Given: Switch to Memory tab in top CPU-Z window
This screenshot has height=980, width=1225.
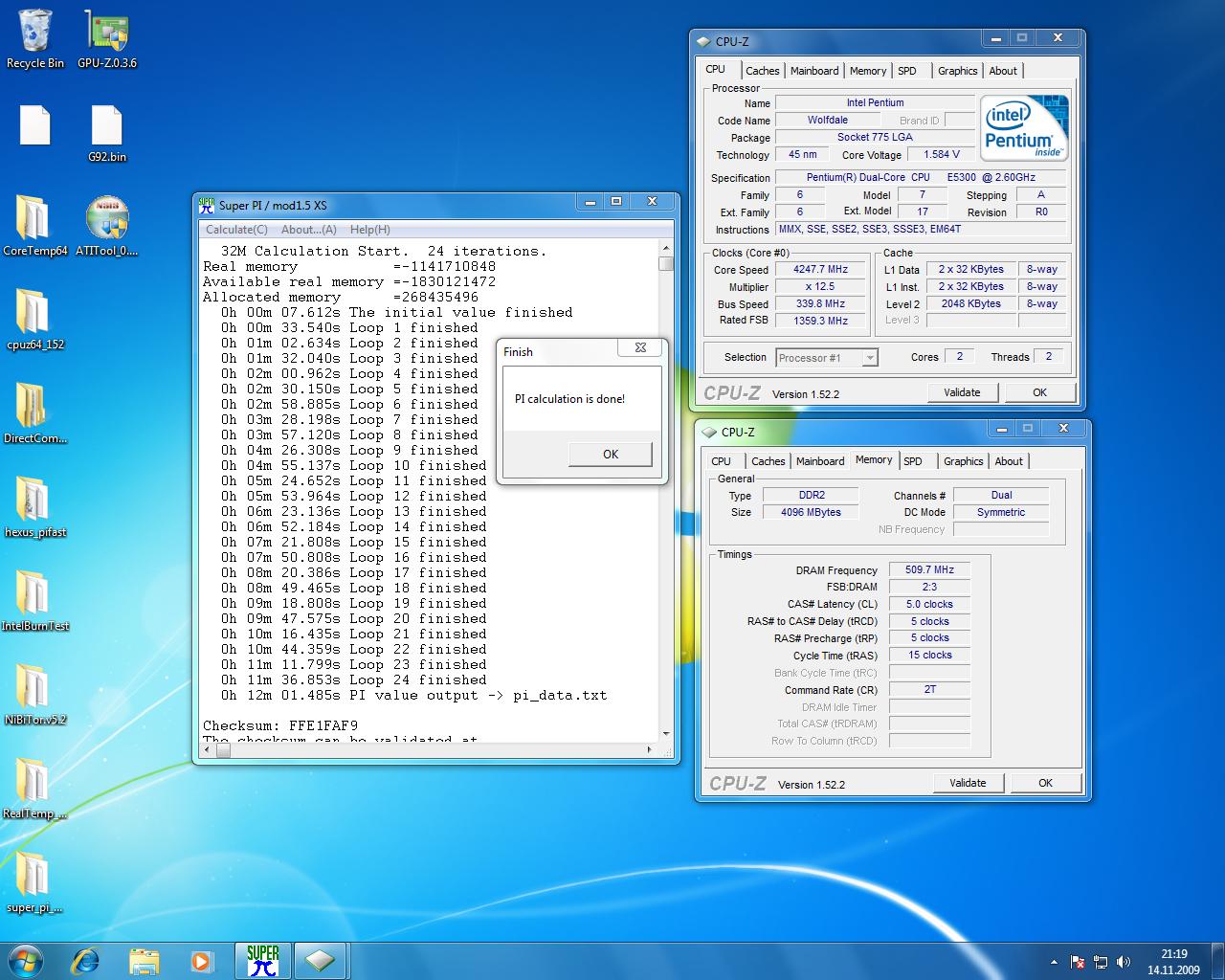Looking at the screenshot, I should [x=868, y=71].
